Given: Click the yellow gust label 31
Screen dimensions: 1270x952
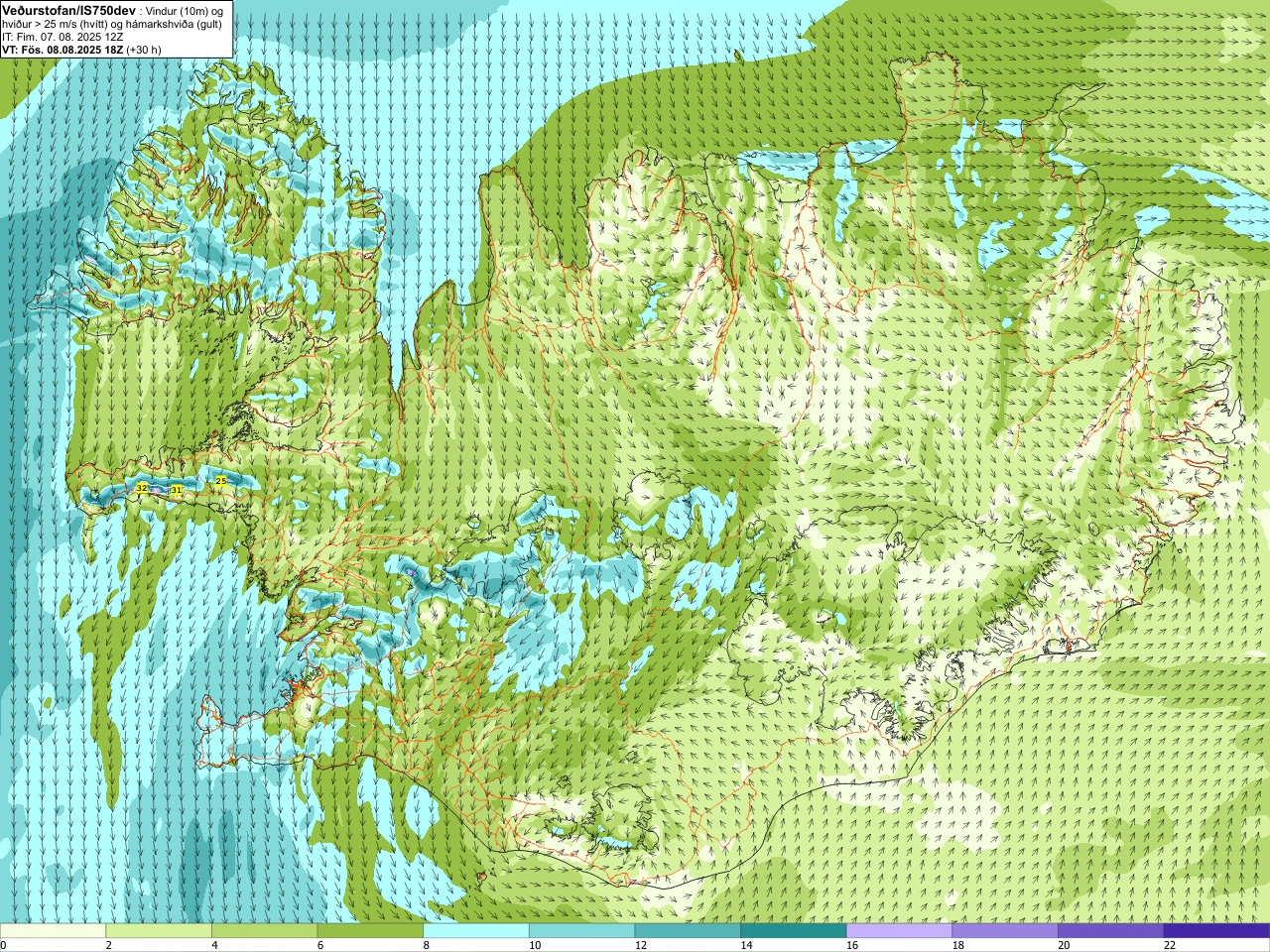Looking at the screenshot, I should [x=176, y=490].
